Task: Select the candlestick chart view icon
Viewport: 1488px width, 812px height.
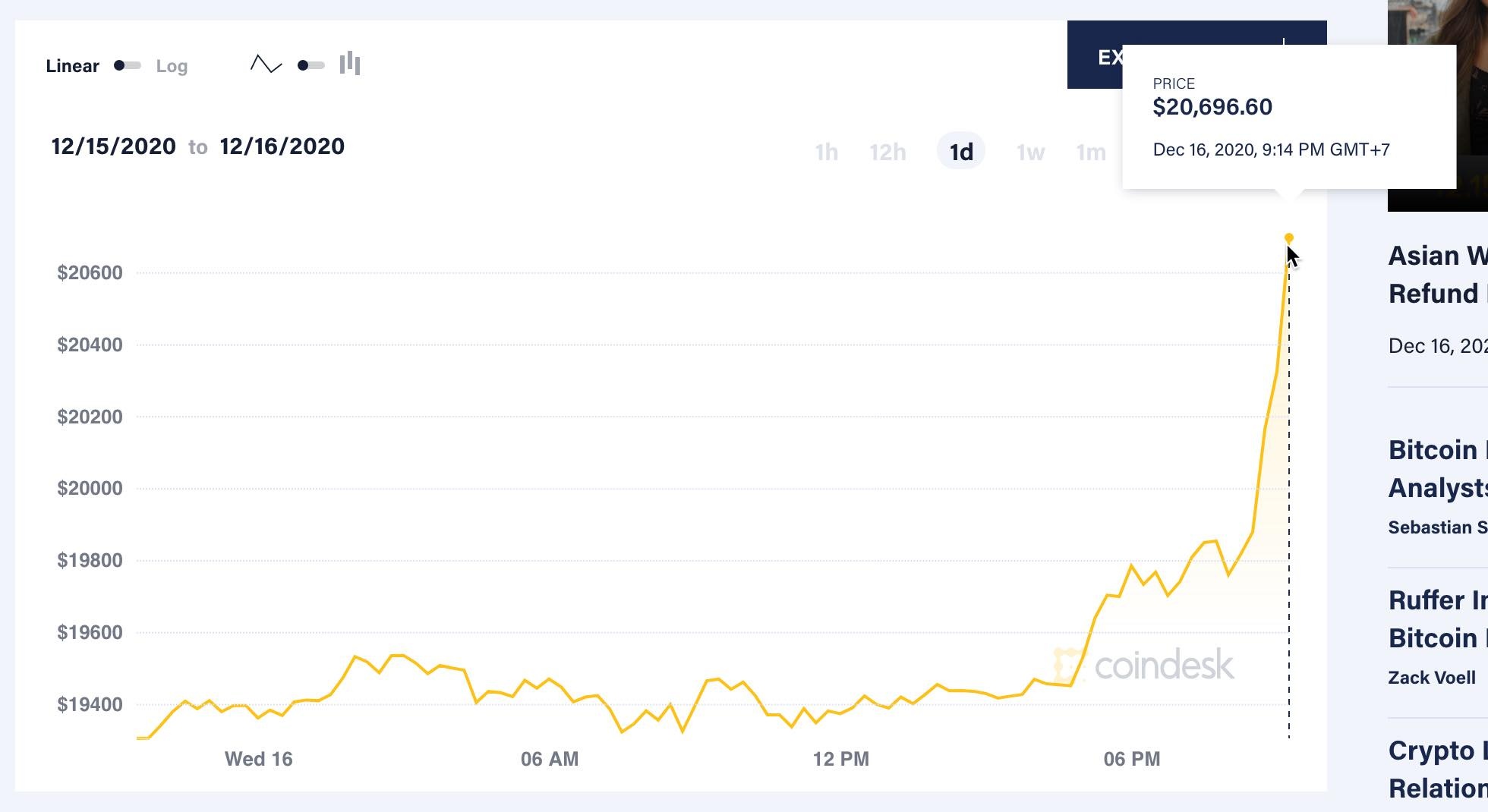Action: point(349,65)
